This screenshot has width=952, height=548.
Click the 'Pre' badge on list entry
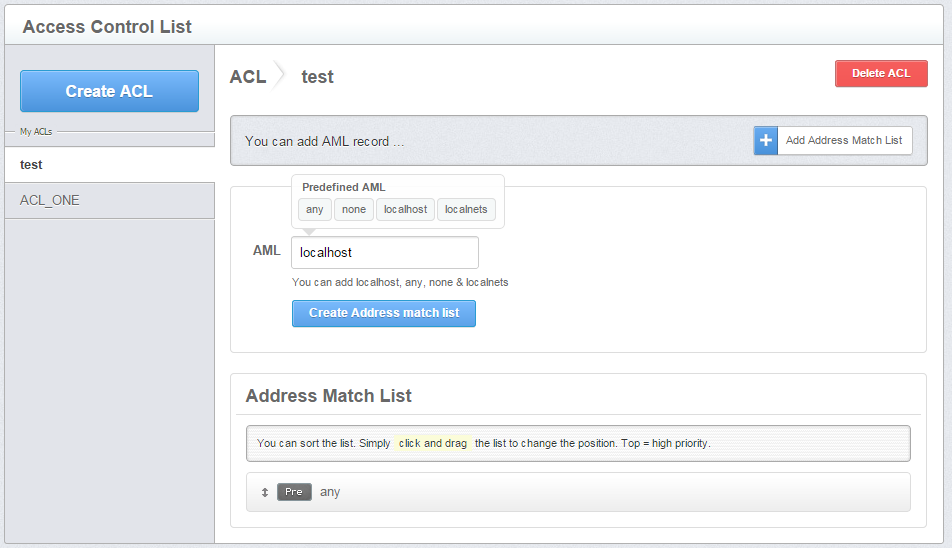click(x=294, y=492)
